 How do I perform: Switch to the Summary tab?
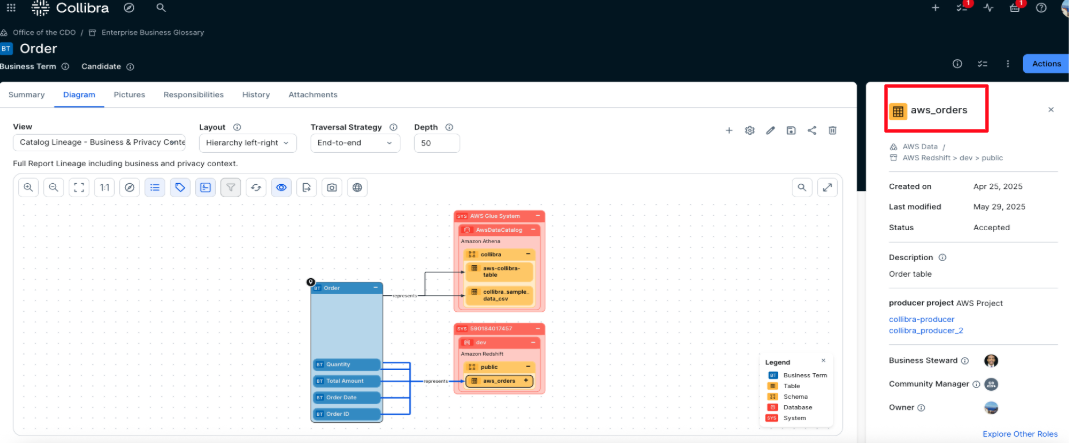click(x=26, y=95)
